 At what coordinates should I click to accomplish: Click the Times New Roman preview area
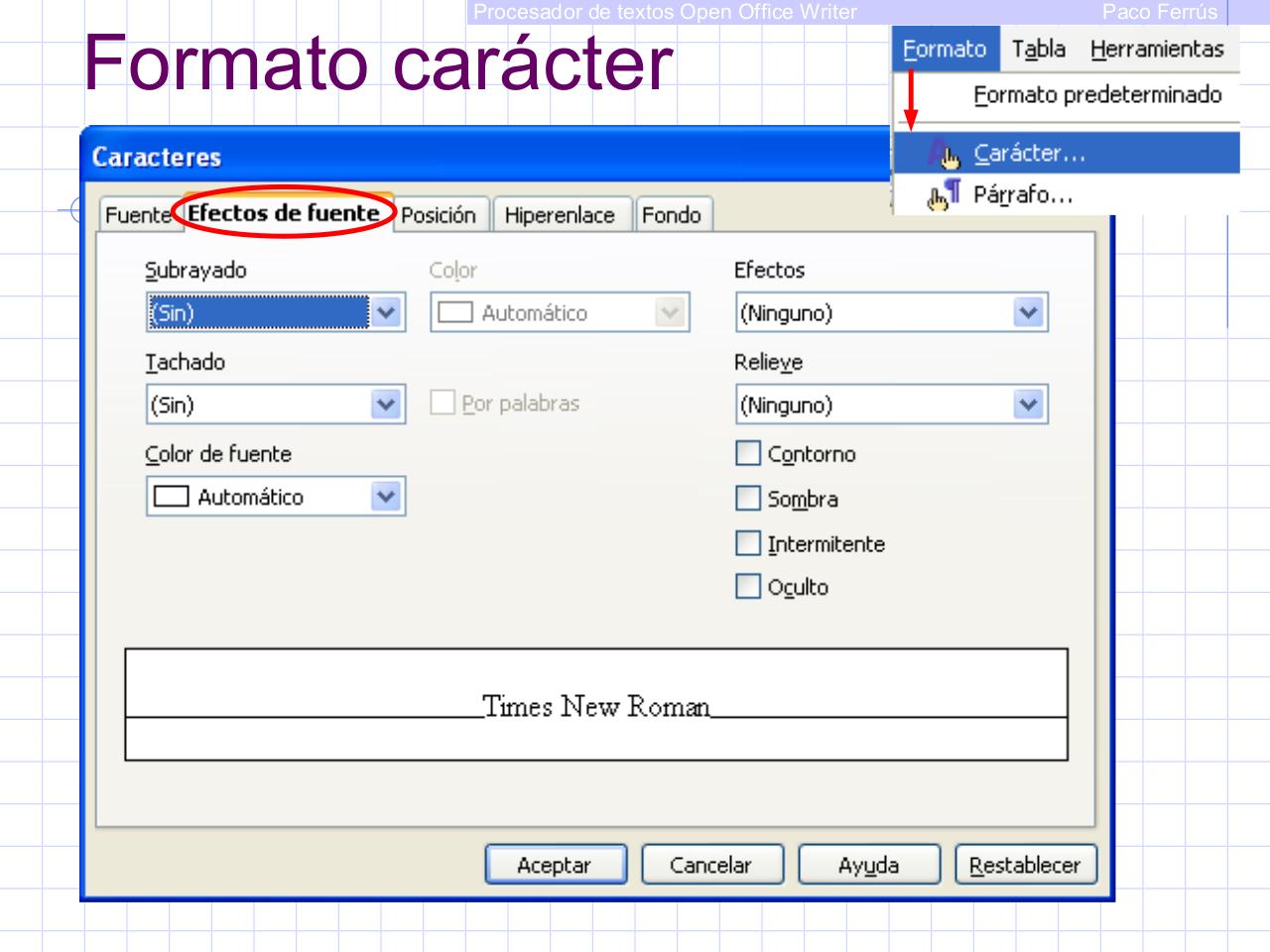coord(595,706)
